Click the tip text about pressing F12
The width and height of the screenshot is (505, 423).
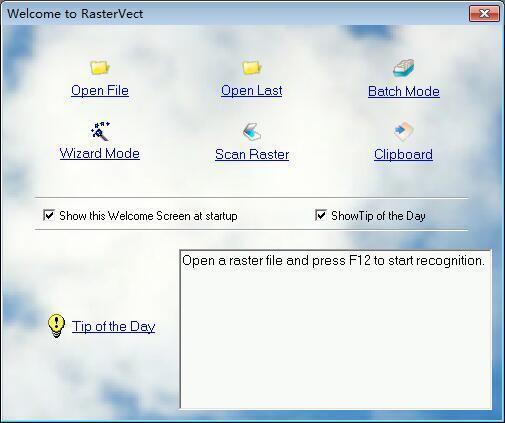(x=333, y=261)
